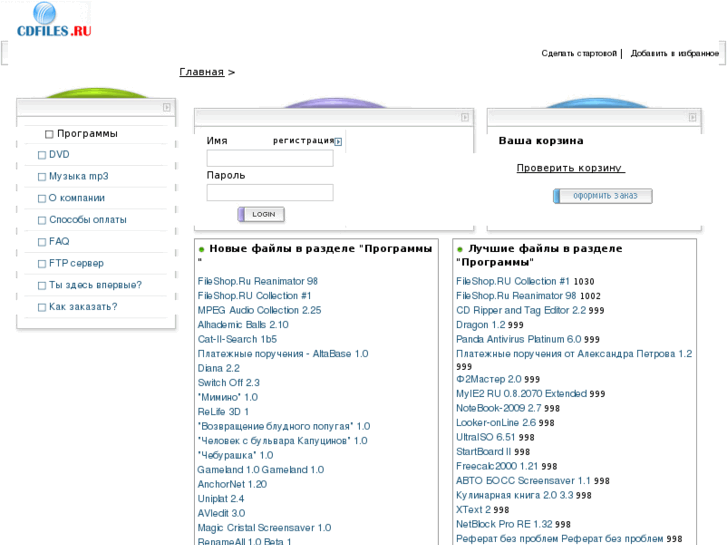Open MPEG Audio Collection 2.25
This screenshot has height=545, width=727.
[x=259, y=310]
